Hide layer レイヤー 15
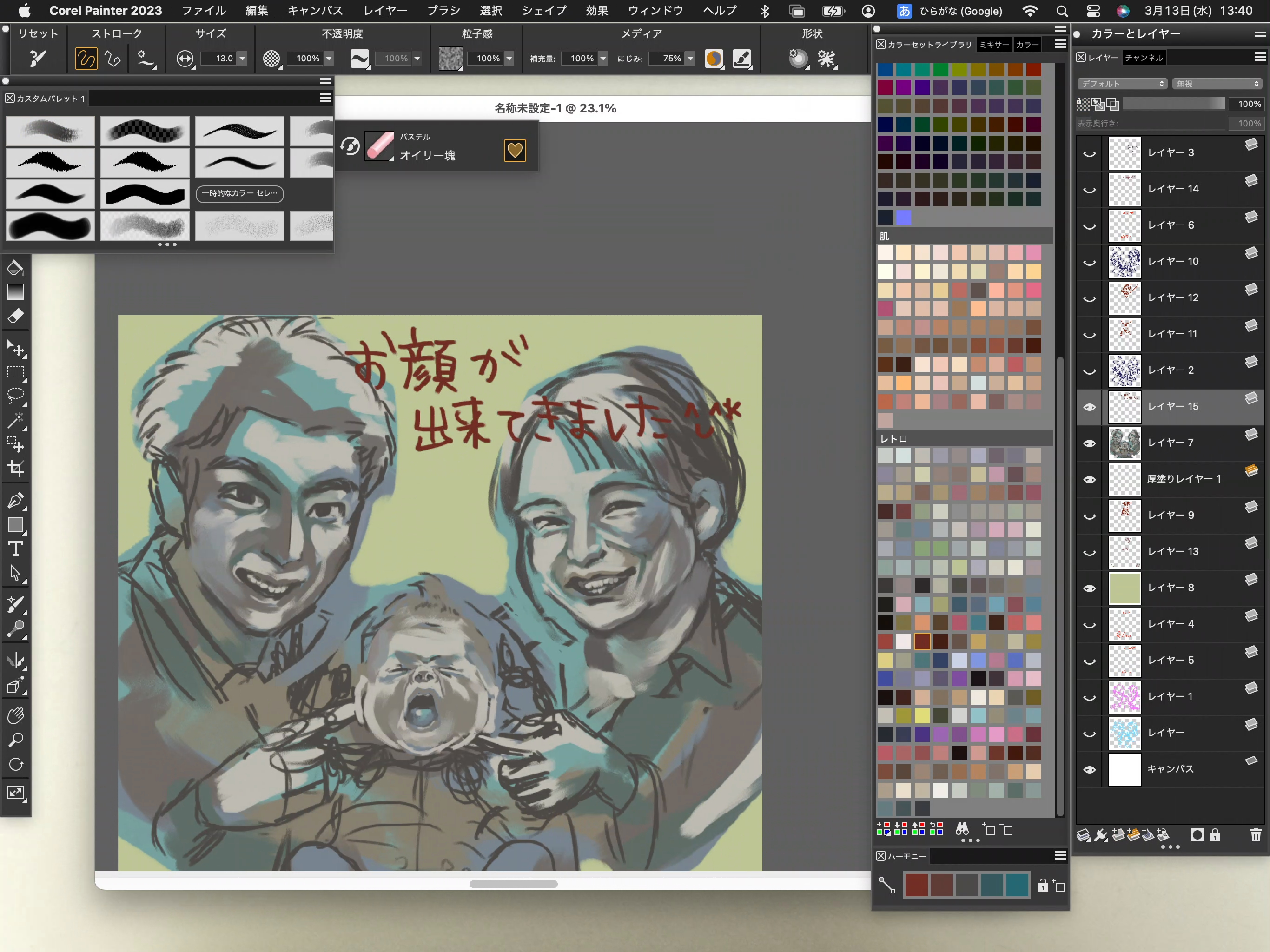This screenshot has width=1270, height=952. [1089, 407]
